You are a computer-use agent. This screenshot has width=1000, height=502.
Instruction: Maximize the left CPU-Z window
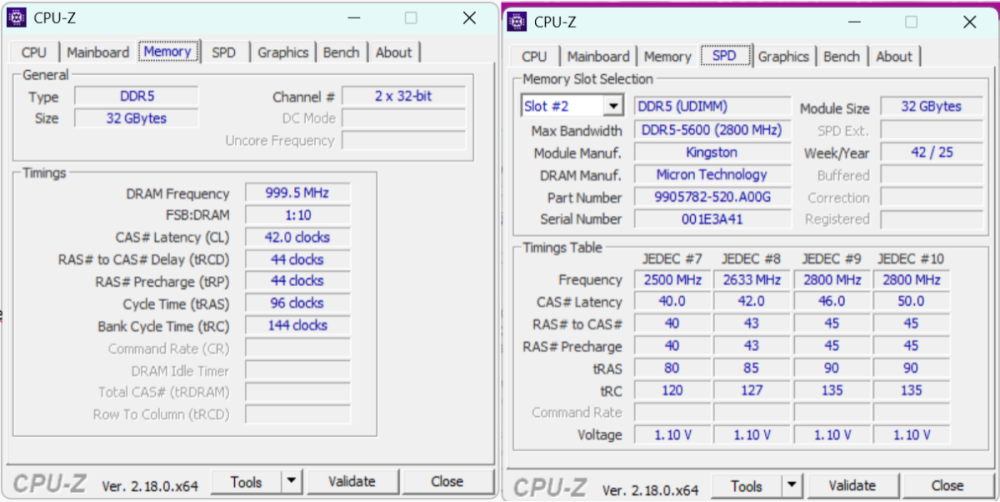[411, 18]
